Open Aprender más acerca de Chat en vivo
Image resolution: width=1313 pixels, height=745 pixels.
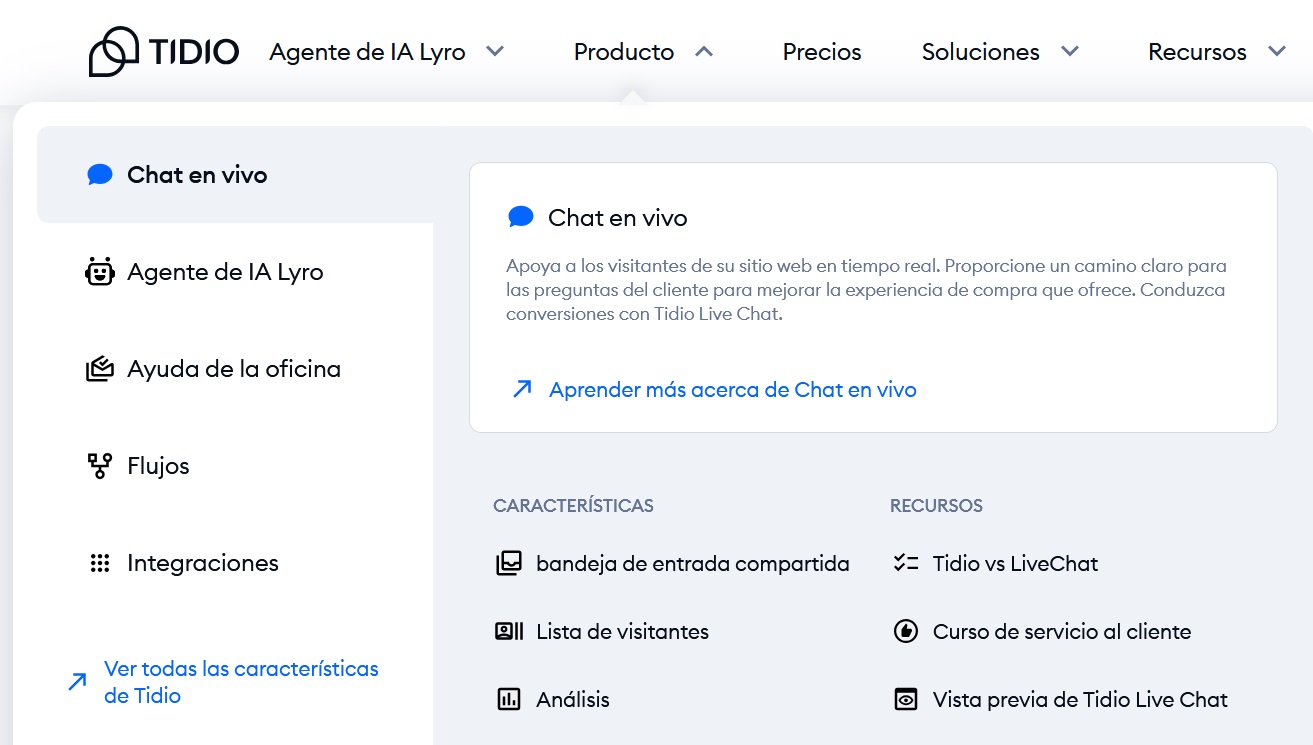(732, 389)
